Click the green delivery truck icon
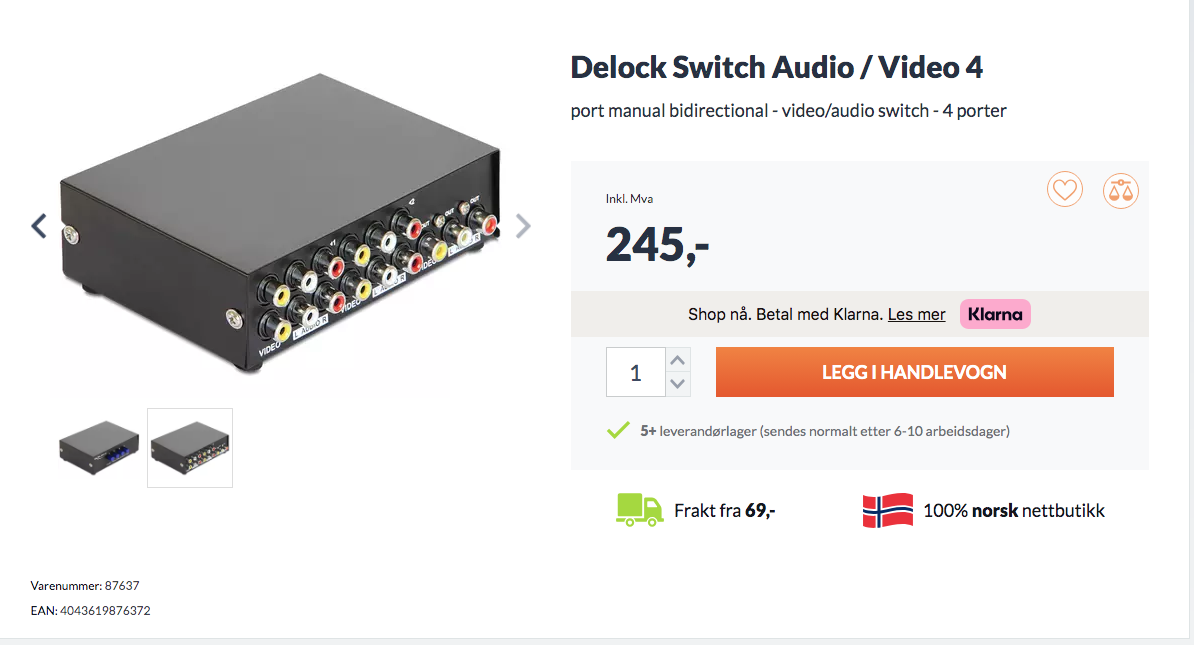1194x645 pixels. tap(639, 510)
